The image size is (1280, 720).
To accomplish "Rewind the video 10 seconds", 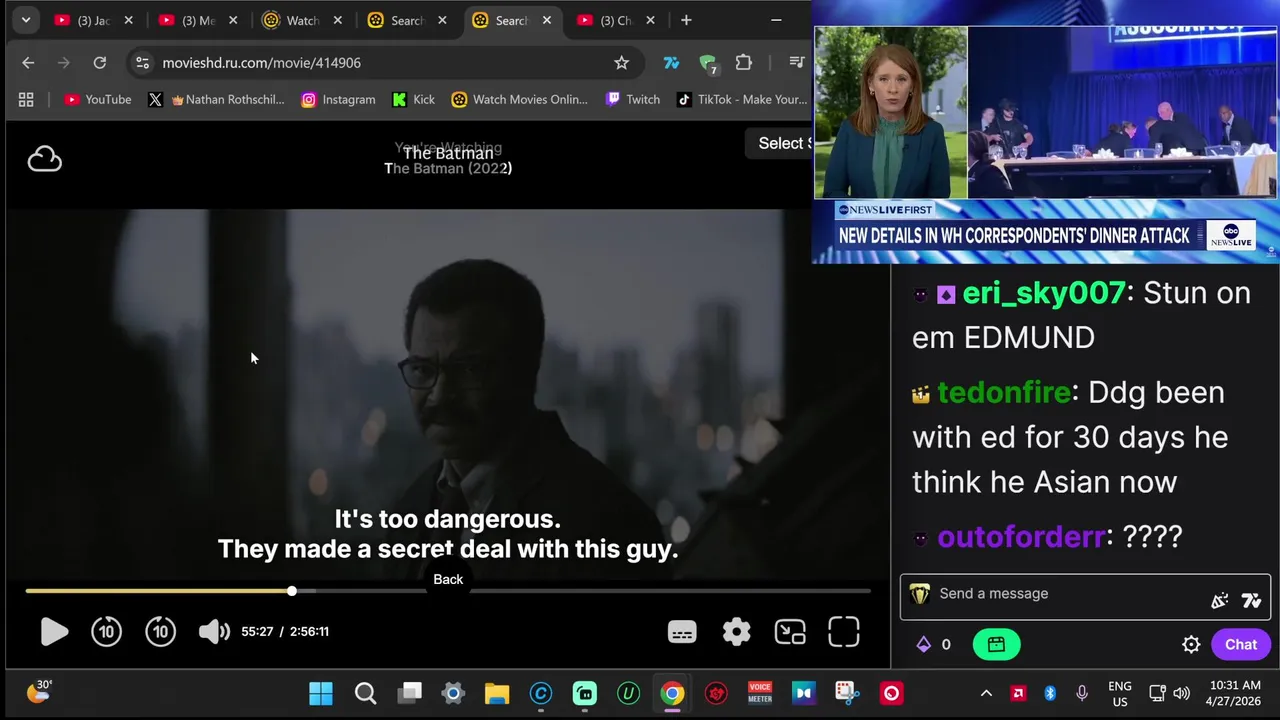I will point(107,631).
